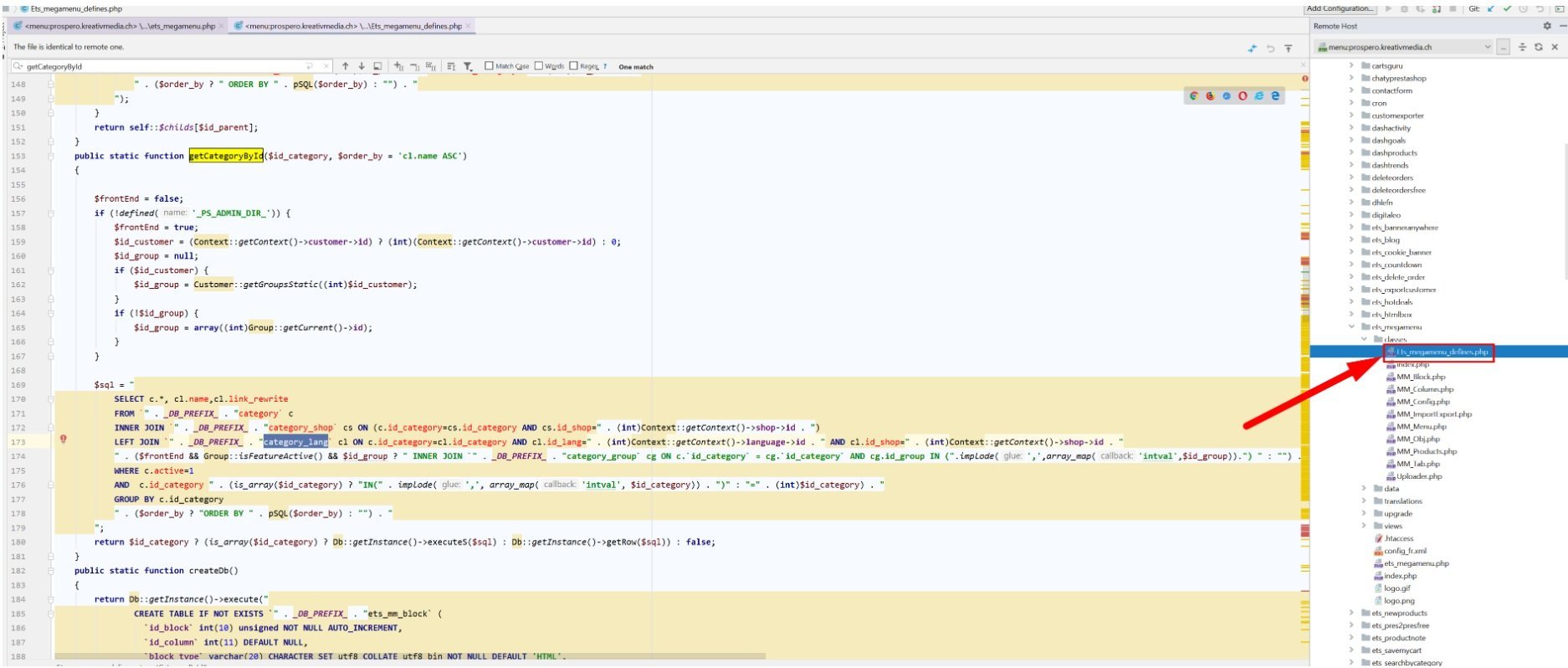Jump to previous search occurrence arrow
Screen dimensions: 1568x668
(x=345, y=66)
